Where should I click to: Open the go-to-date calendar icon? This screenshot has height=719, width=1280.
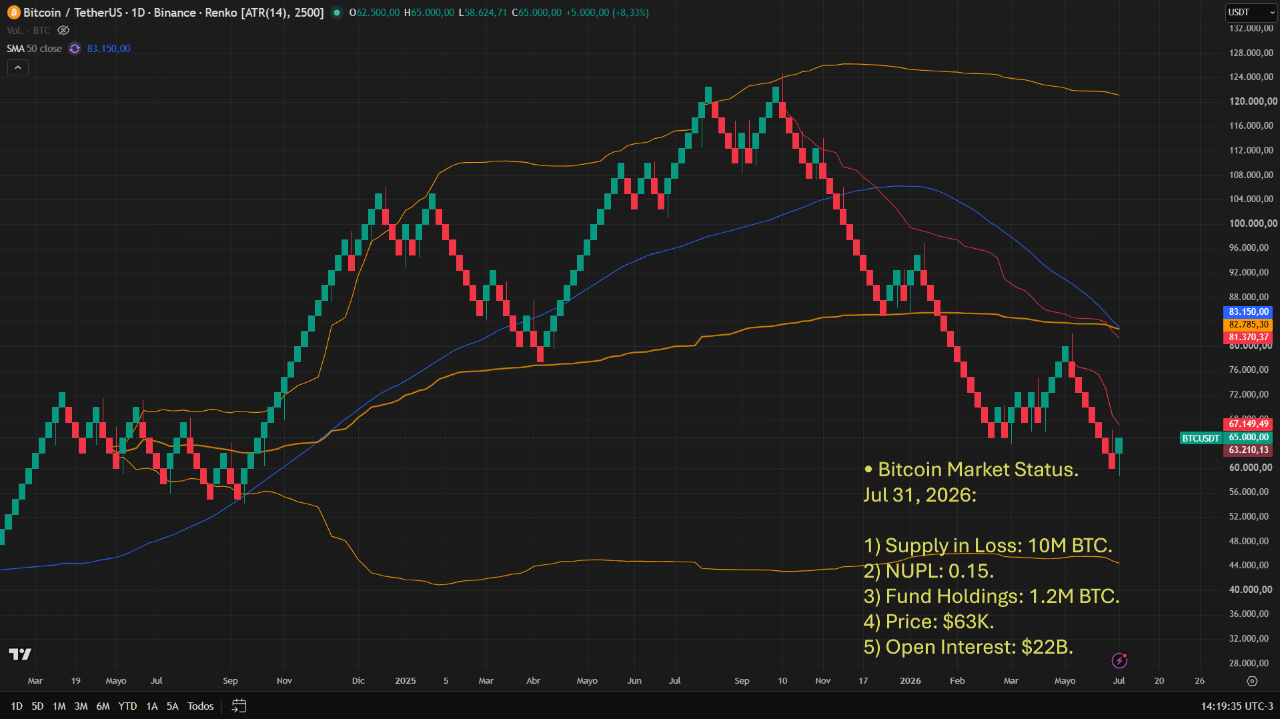pos(239,706)
